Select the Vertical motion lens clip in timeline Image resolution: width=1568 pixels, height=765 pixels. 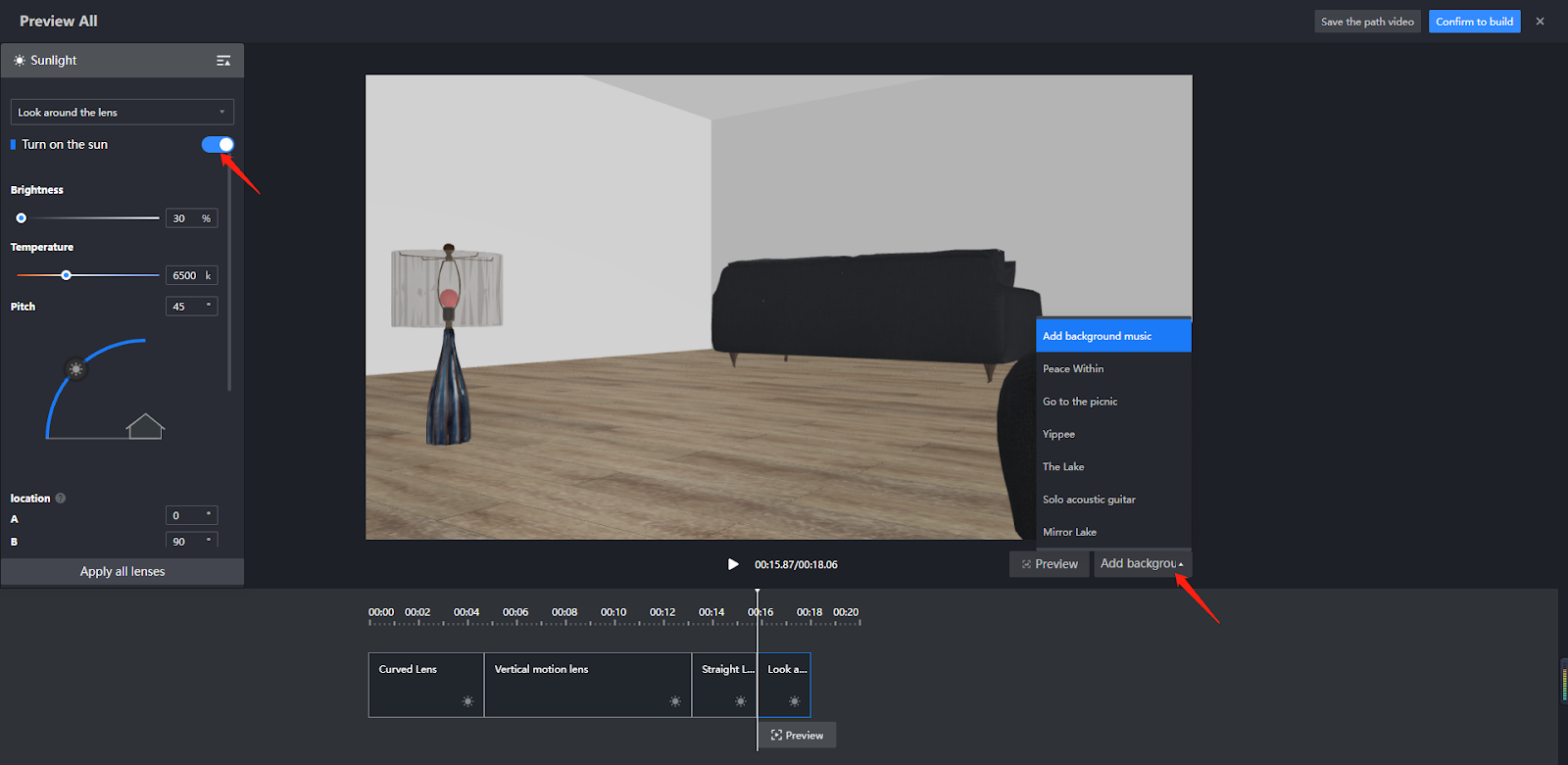[587, 685]
